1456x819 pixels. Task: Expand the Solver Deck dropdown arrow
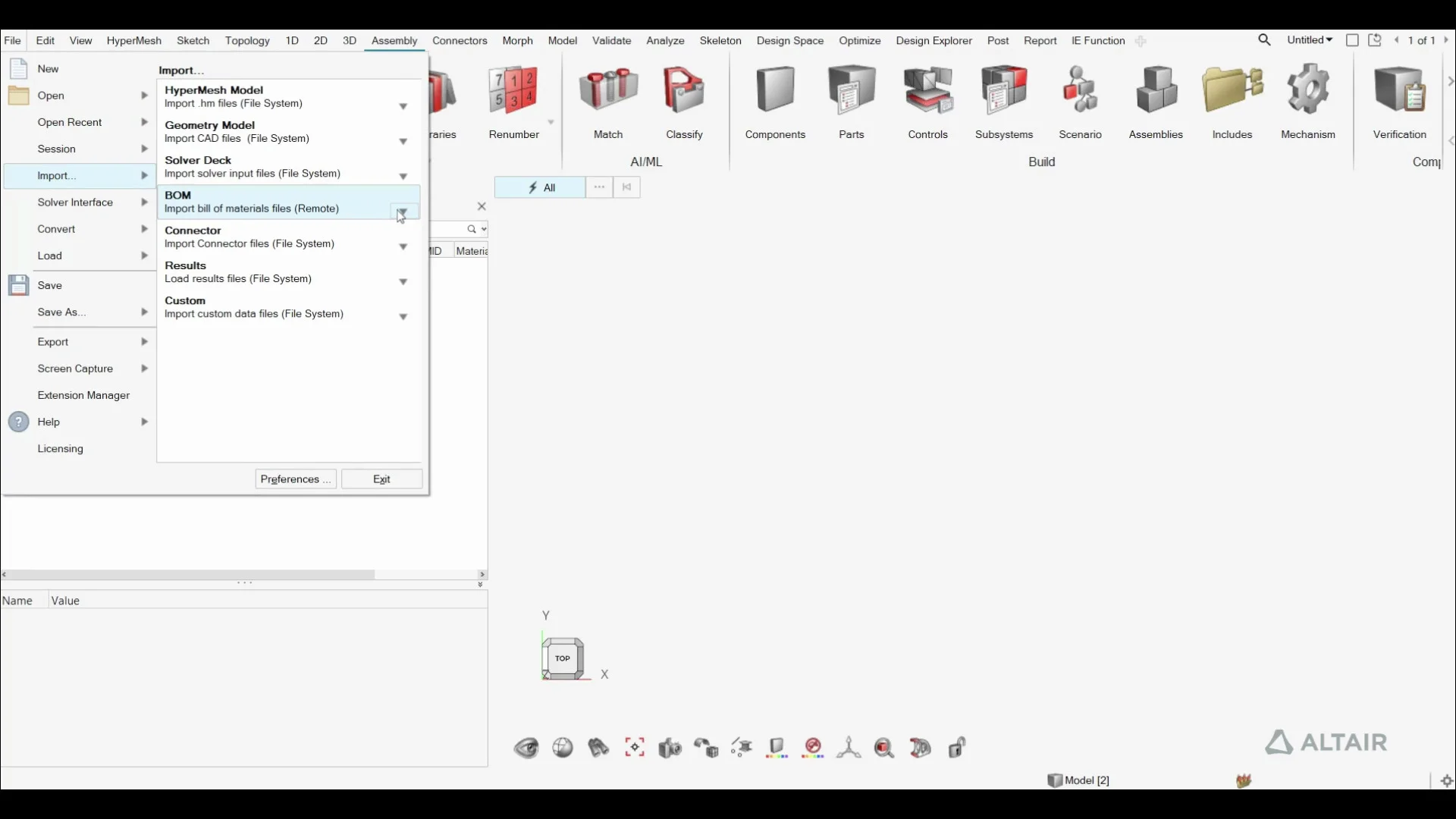coord(403,177)
